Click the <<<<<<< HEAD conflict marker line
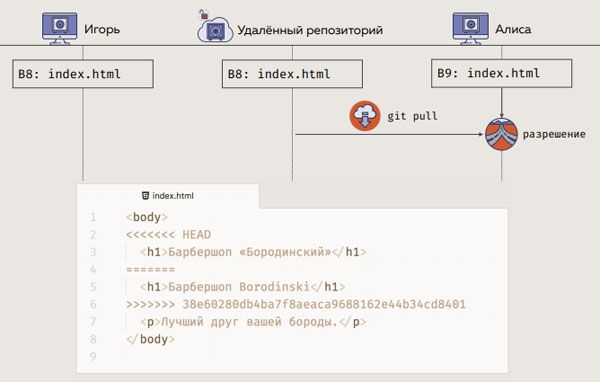 tap(168, 234)
